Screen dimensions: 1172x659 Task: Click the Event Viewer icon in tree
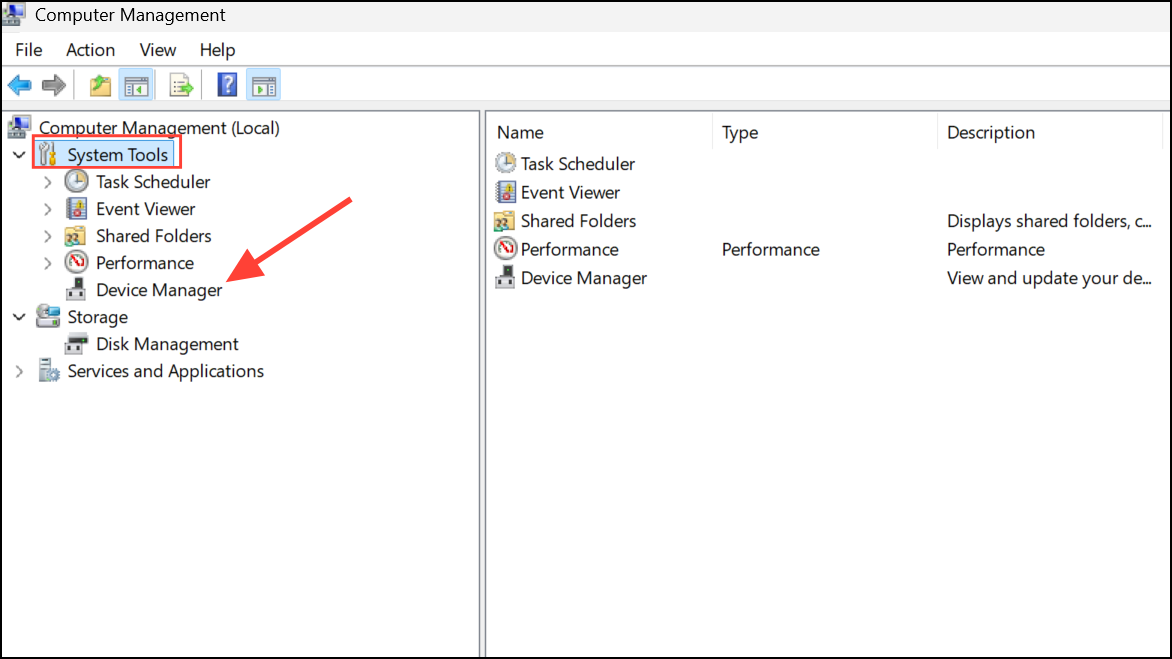pos(76,208)
